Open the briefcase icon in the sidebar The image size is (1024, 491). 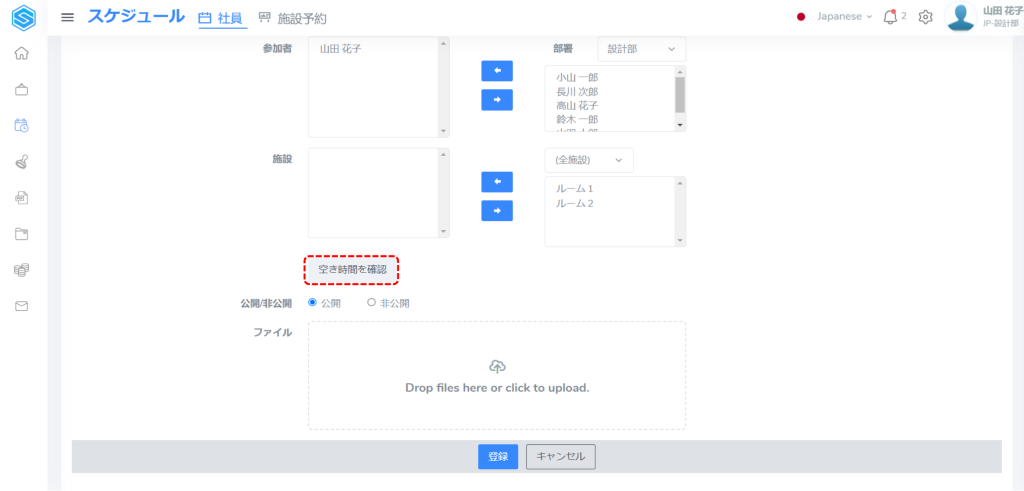(21, 89)
